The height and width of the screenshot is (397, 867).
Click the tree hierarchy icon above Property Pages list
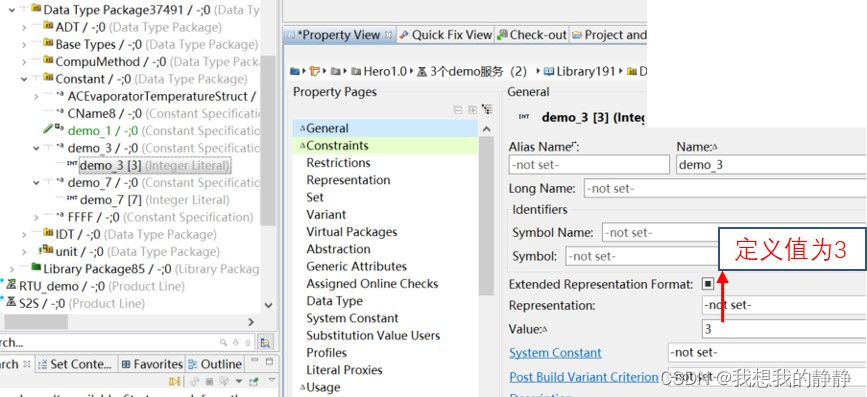[487, 109]
